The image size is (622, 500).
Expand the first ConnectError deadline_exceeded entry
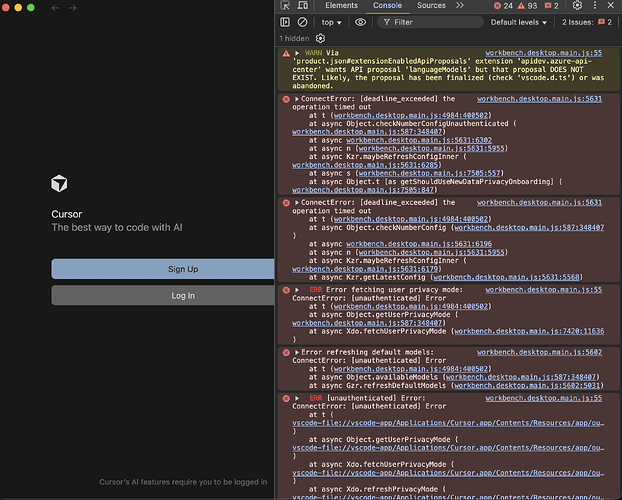click(x=296, y=99)
